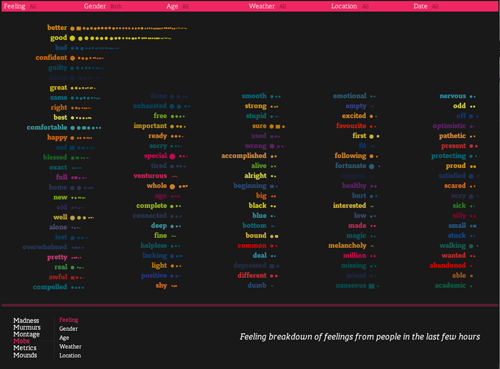Click the feeling word 'helpless'
This screenshot has width=500, height=369.
tap(154, 245)
